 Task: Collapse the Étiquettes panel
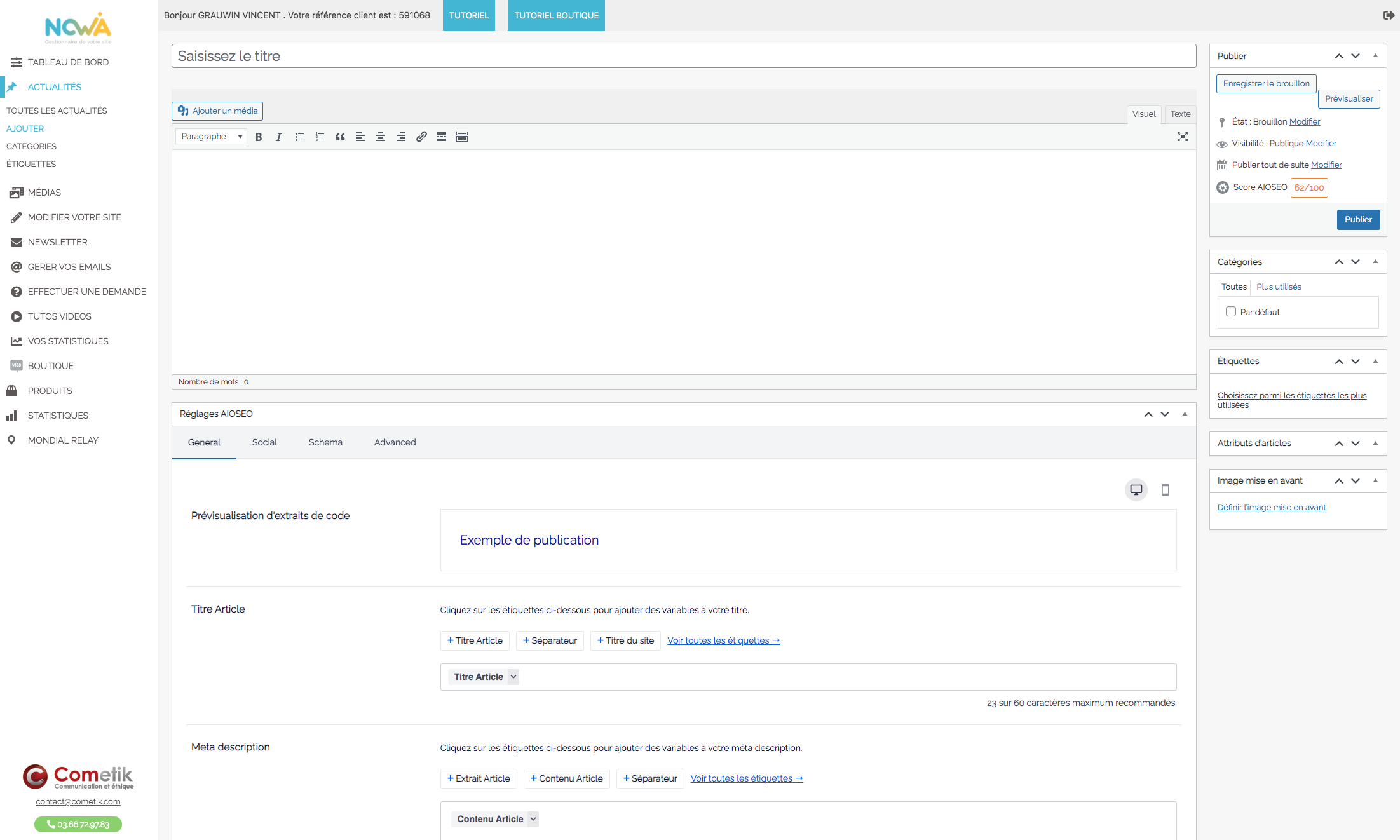click(1375, 361)
